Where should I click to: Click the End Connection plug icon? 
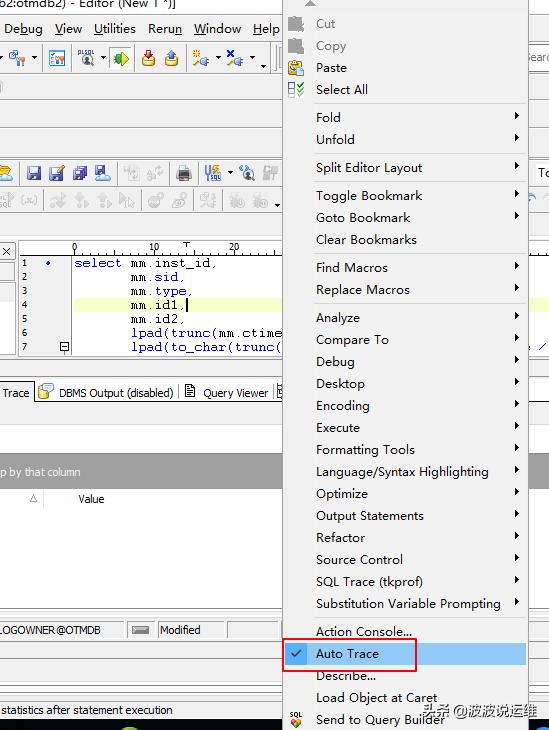pos(234,58)
